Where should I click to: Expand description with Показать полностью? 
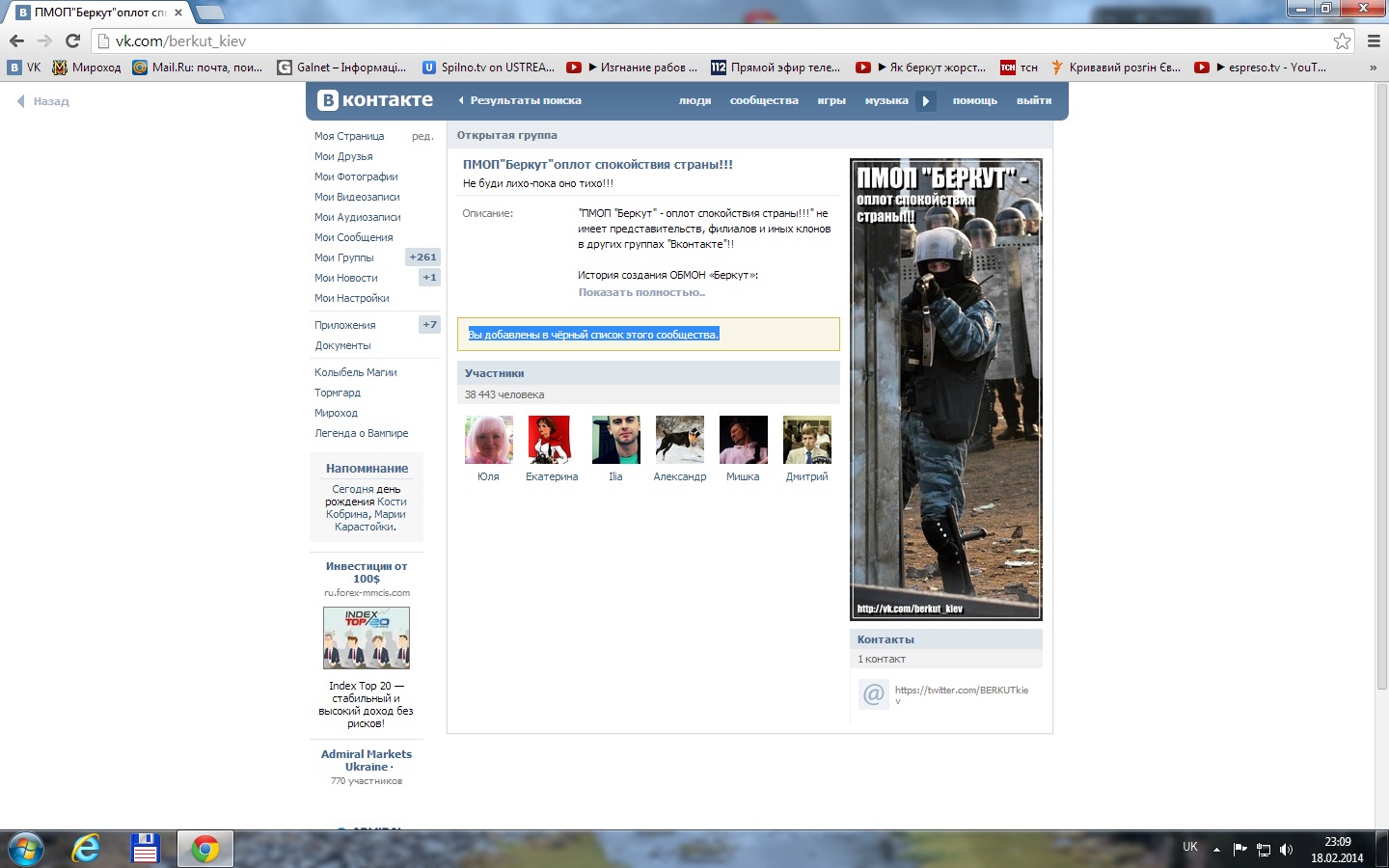coord(641,292)
